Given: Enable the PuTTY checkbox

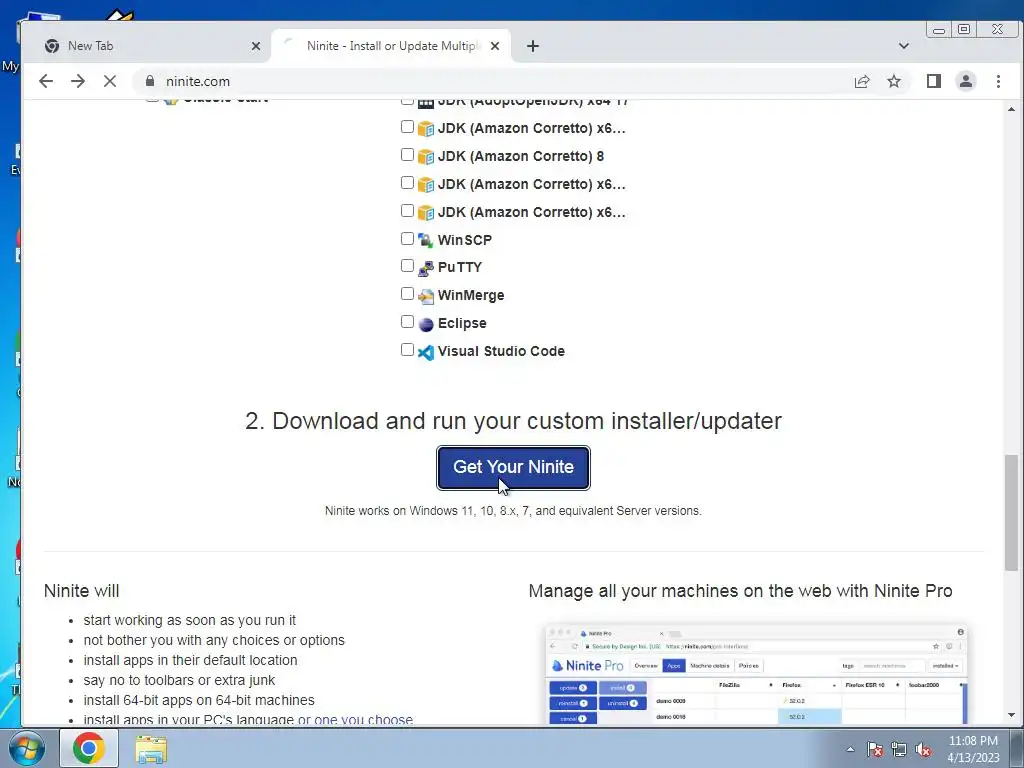Looking at the screenshot, I should click(408, 266).
